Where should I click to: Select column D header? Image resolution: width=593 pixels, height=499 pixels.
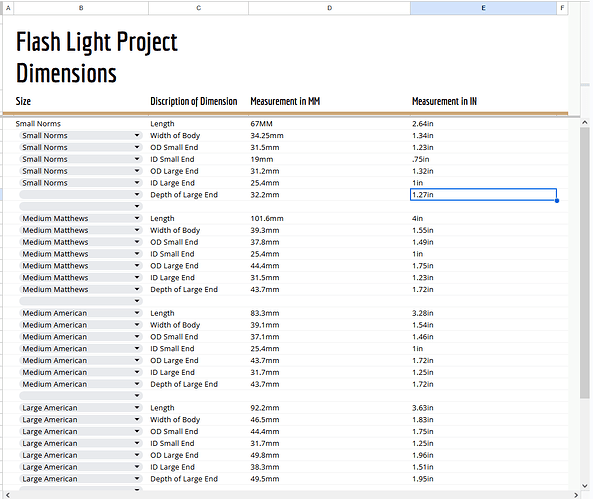pyautogui.click(x=329, y=8)
